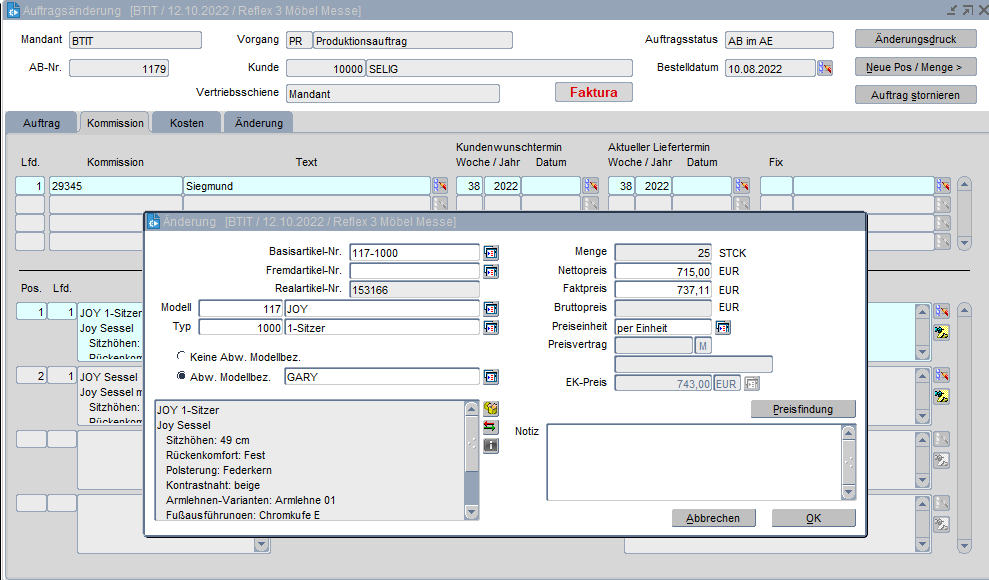Click the info icon beside the description box

coord(490,445)
